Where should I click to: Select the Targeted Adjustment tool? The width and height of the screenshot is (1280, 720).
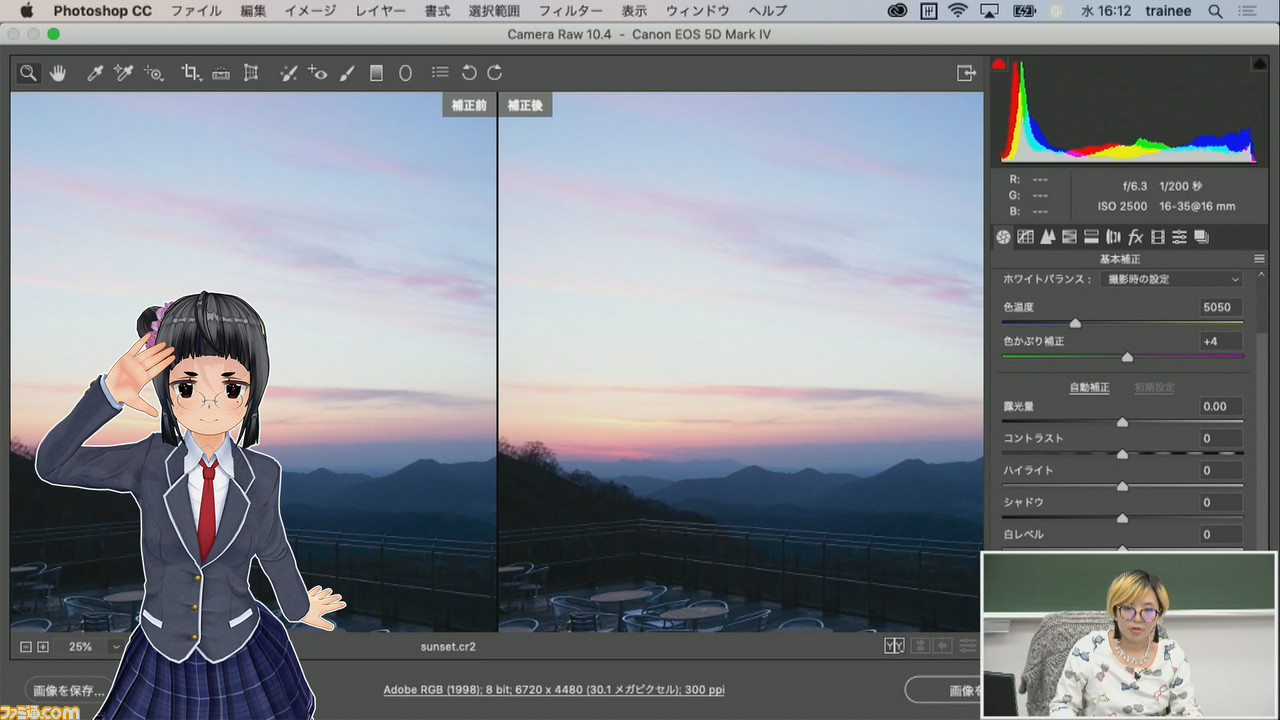[153, 73]
